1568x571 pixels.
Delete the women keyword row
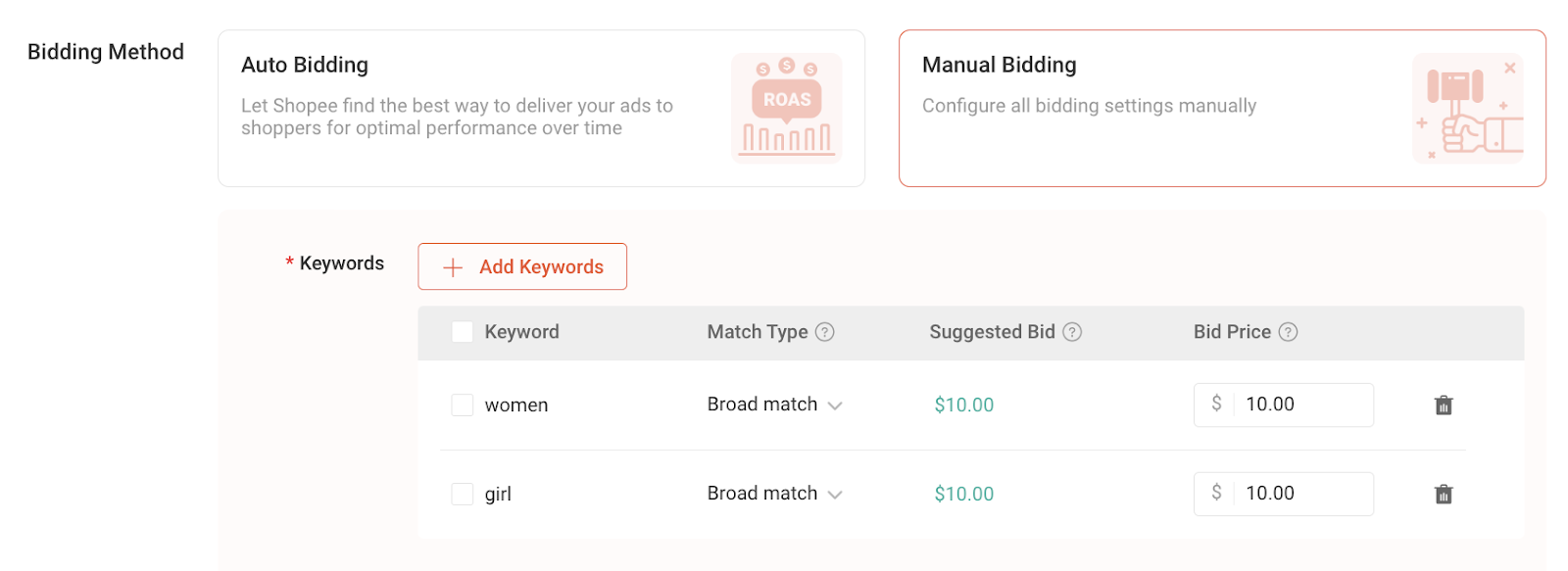click(1444, 405)
